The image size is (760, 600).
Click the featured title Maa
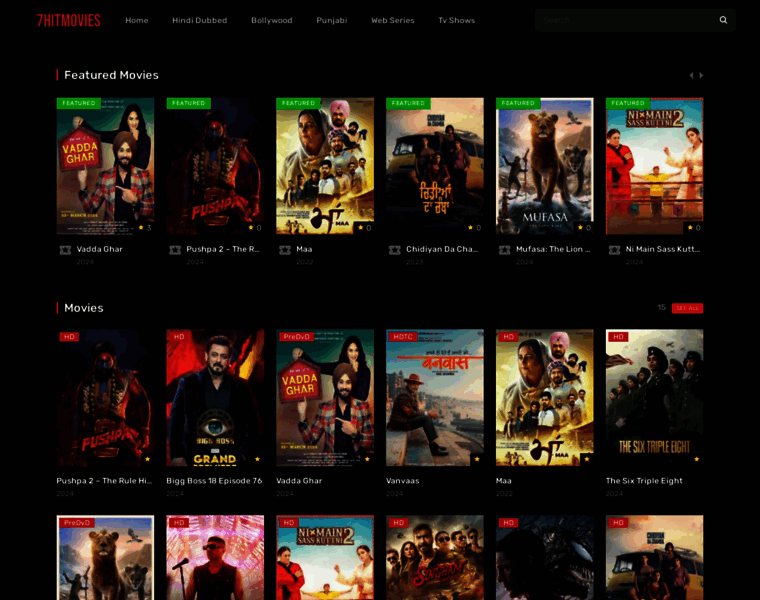coord(304,249)
